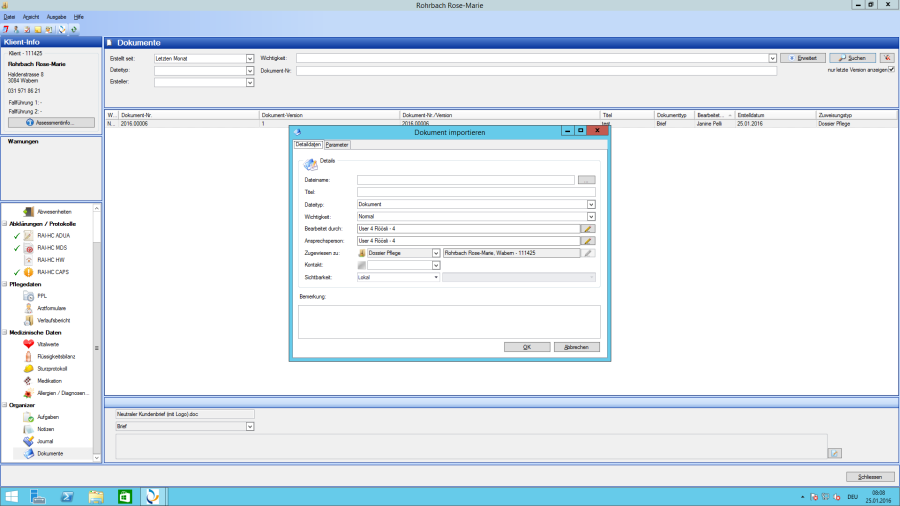The width and height of the screenshot is (900, 506).
Task: Click the Aufgaben task icon
Action: (29, 416)
